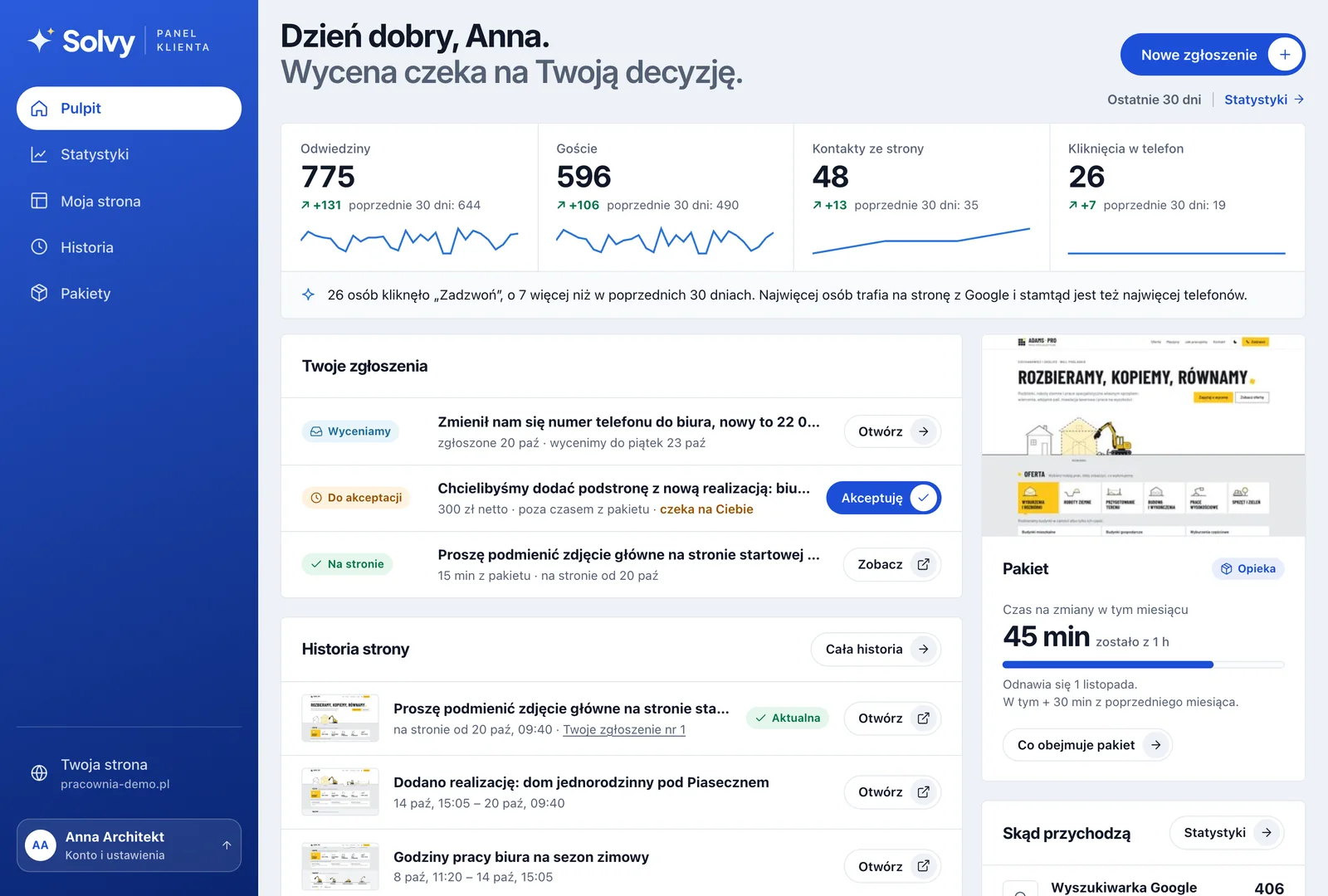Click the Goście sparkline chart
This screenshot has width=1328, height=896.
[x=665, y=240]
